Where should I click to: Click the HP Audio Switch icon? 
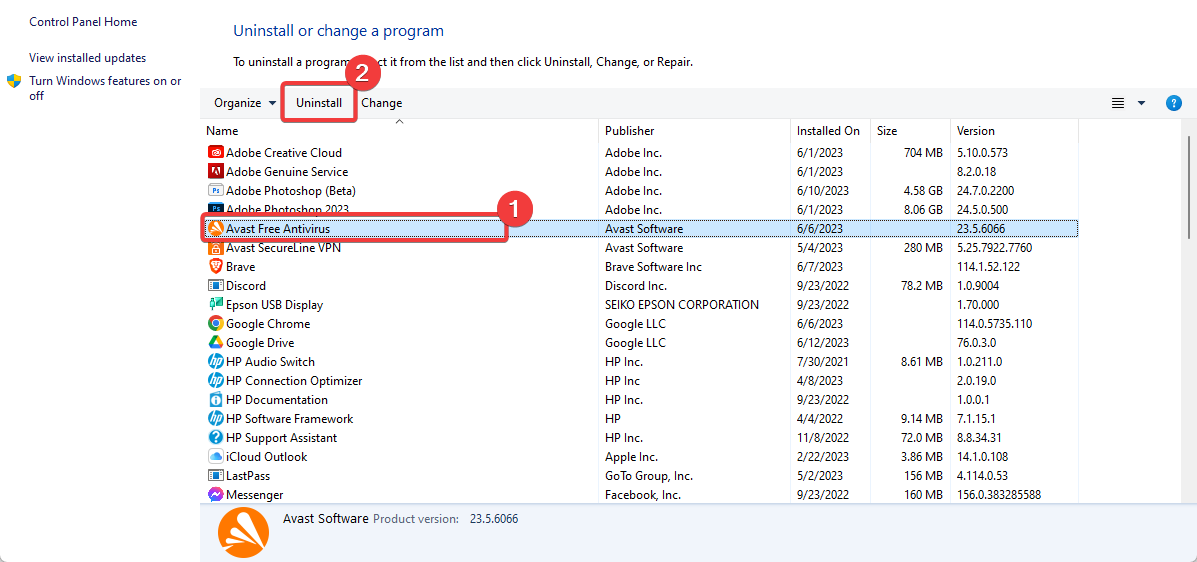click(215, 362)
